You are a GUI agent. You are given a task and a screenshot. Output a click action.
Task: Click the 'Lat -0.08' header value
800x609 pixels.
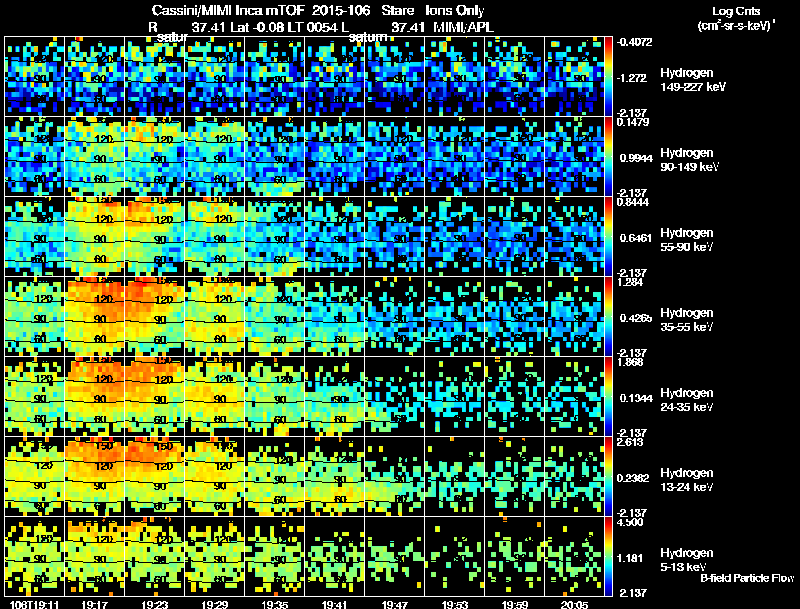pyautogui.click(x=257, y=27)
